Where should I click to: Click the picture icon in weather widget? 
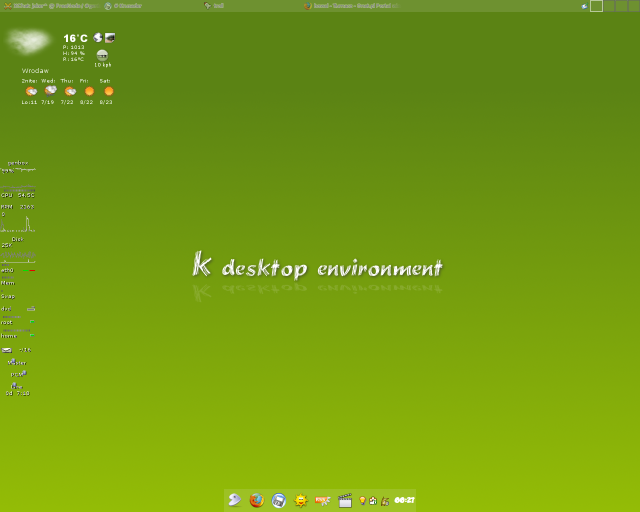110,38
